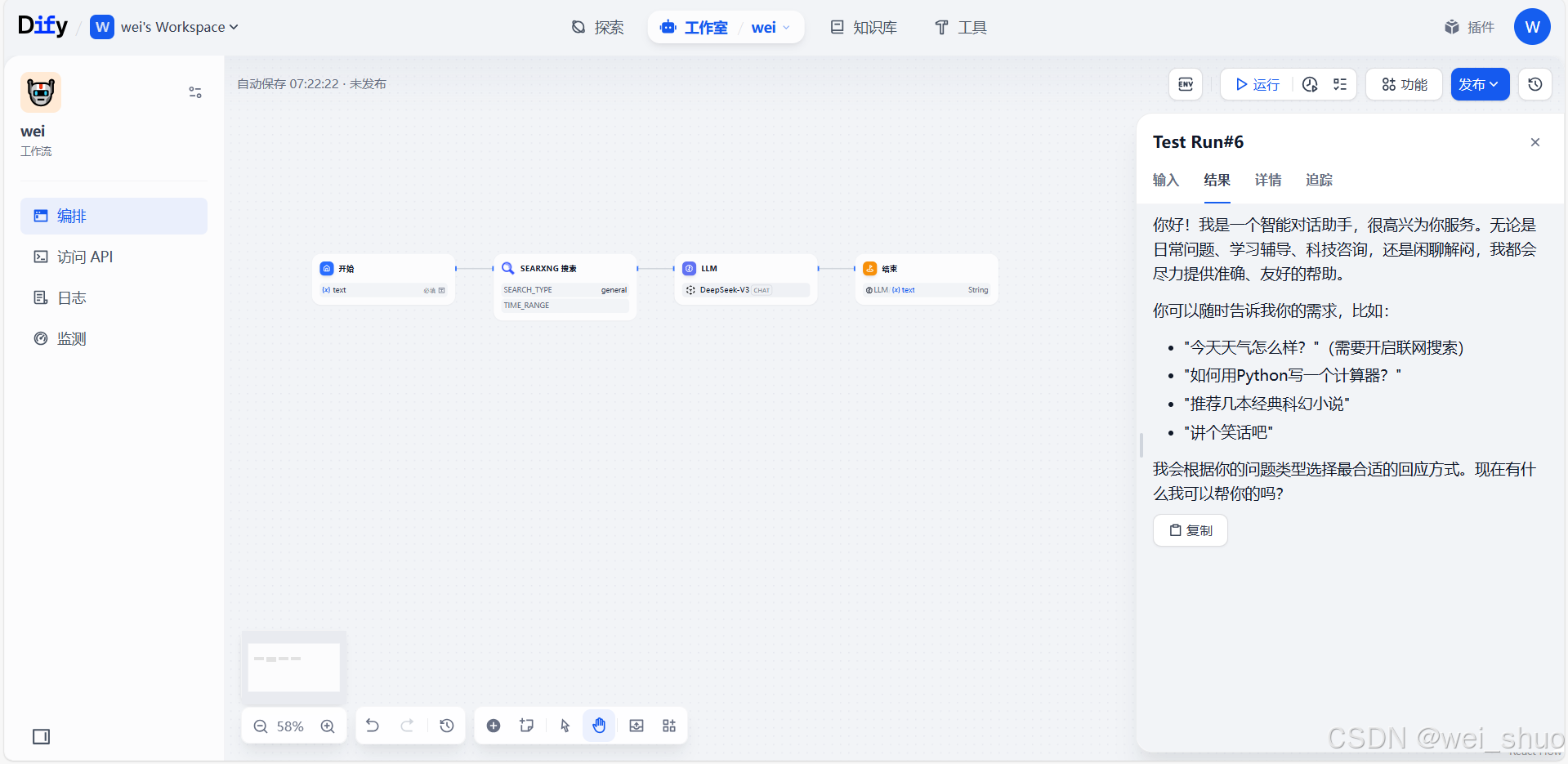This screenshot has width=1568, height=764.
Task: Go to 探索 explore page
Action: (x=597, y=27)
